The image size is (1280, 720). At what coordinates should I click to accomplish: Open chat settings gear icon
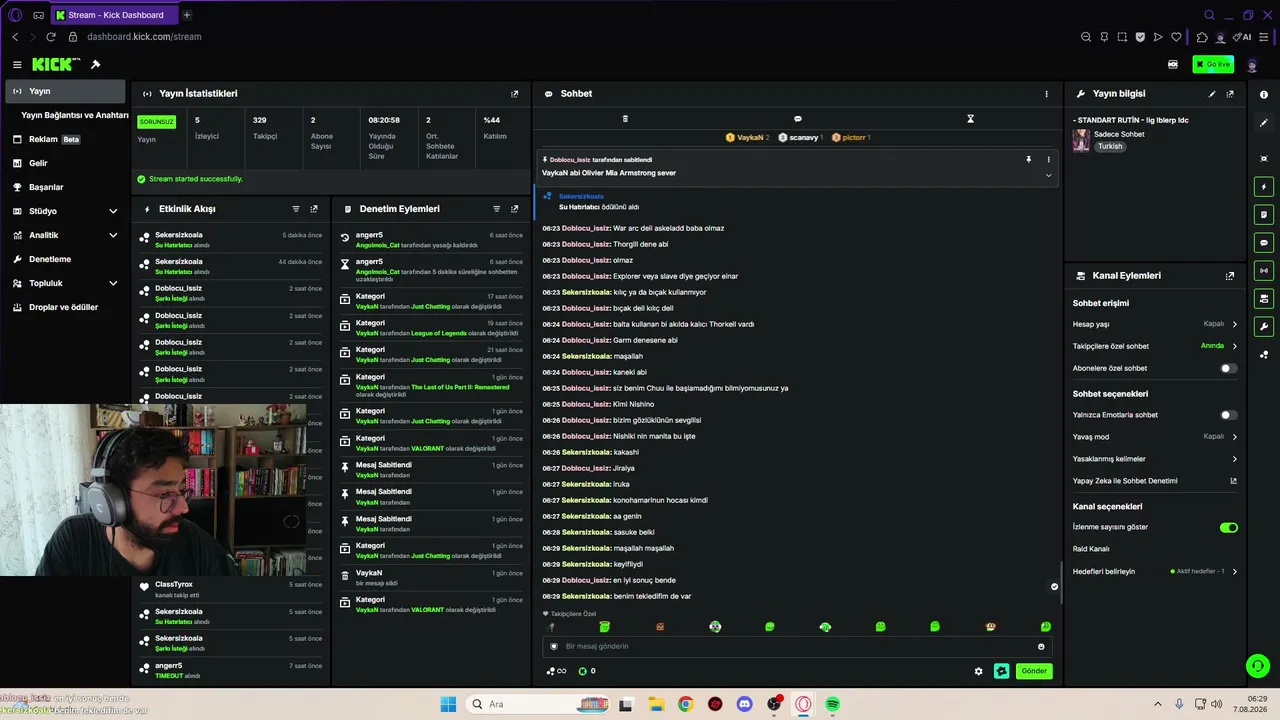click(x=979, y=671)
